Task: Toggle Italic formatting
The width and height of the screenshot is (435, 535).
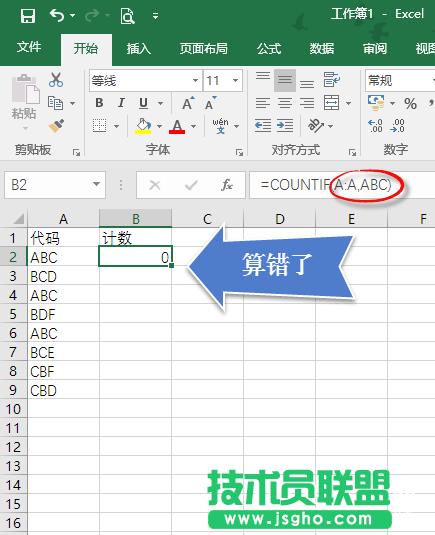Action: [121, 103]
